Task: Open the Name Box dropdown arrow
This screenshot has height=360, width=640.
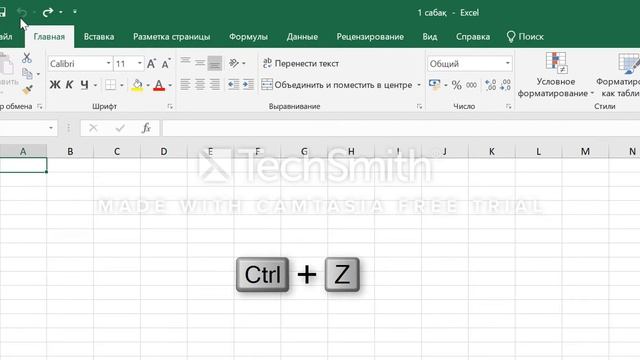Action: pos(51,128)
